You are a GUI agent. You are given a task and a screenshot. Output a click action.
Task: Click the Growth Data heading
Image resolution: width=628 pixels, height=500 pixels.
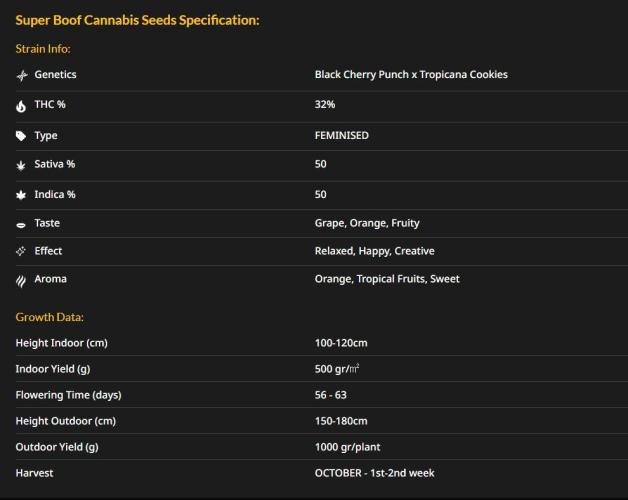pyautogui.click(x=50, y=317)
